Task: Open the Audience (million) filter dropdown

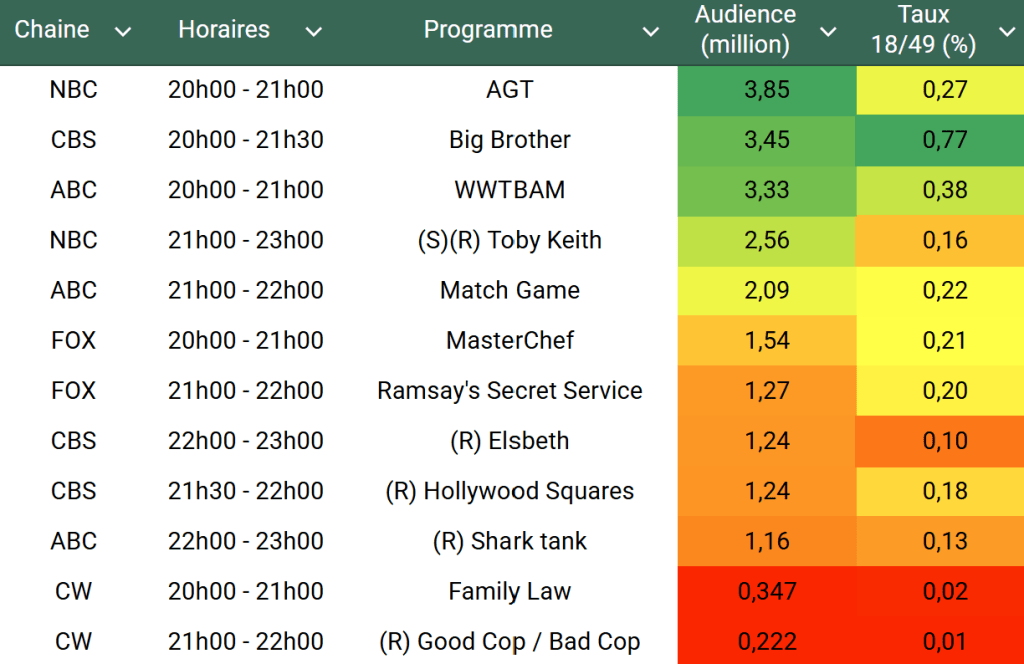Action: [828, 32]
